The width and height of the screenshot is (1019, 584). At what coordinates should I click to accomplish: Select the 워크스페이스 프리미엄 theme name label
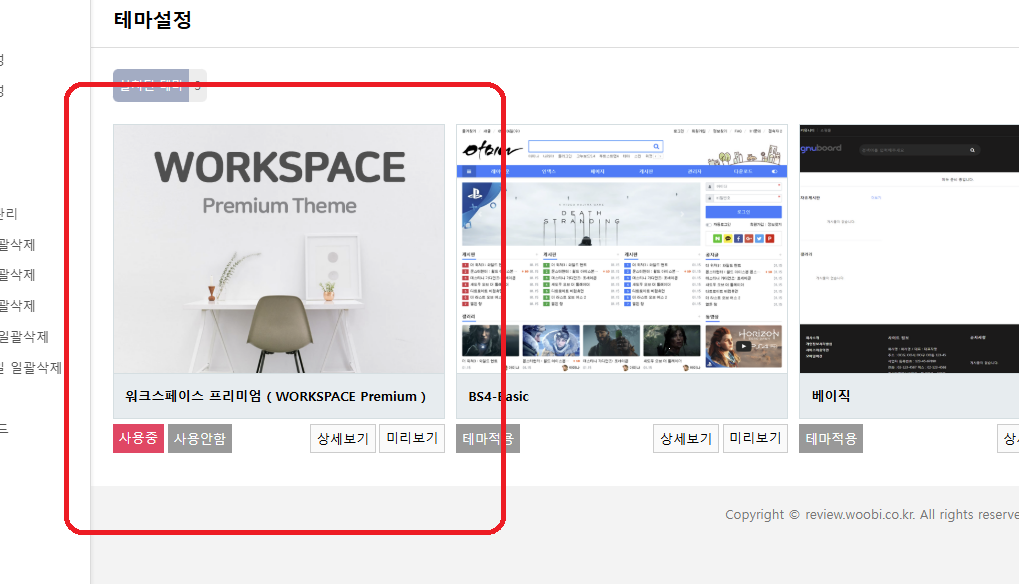[x=276, y=396]
